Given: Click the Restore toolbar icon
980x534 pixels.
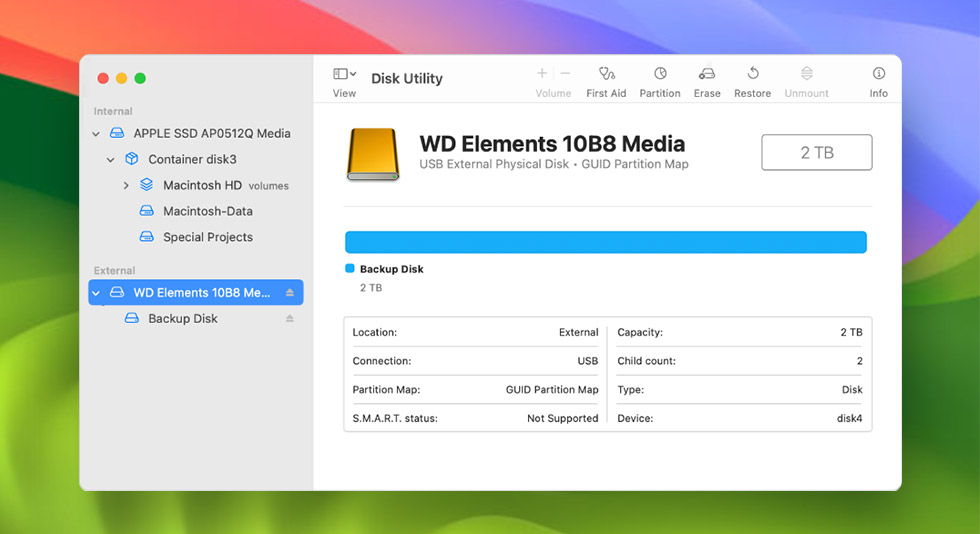Looking at the screenshot, I should [752, 74].
